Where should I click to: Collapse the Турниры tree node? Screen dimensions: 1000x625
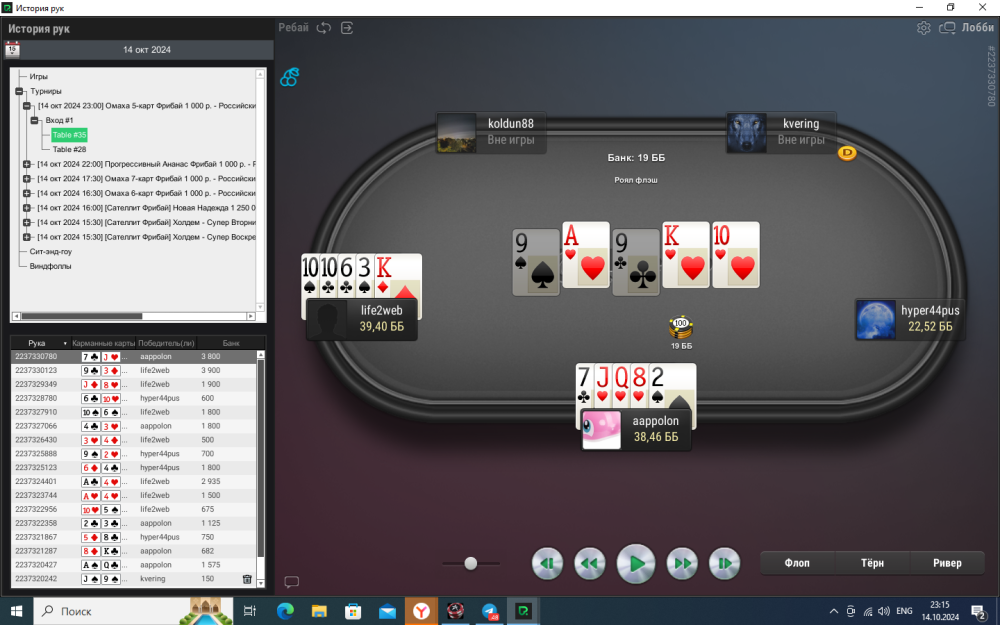click(19, 91)
